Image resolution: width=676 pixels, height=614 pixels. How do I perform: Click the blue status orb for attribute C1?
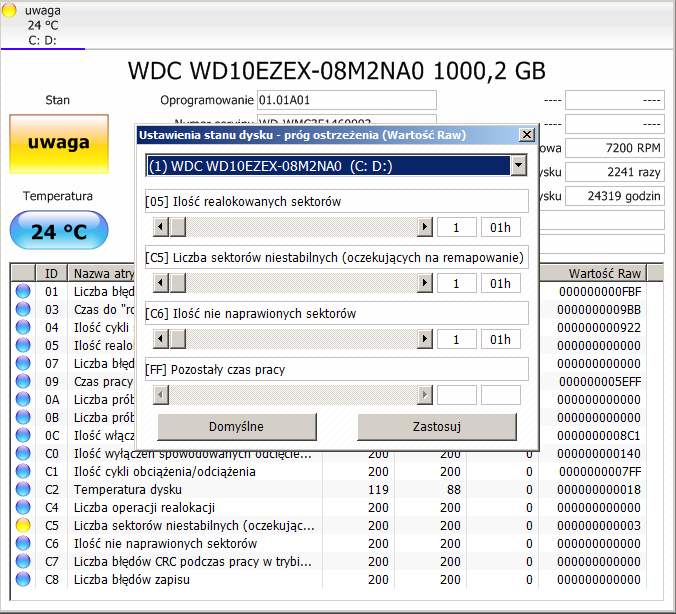pos(23,471)
